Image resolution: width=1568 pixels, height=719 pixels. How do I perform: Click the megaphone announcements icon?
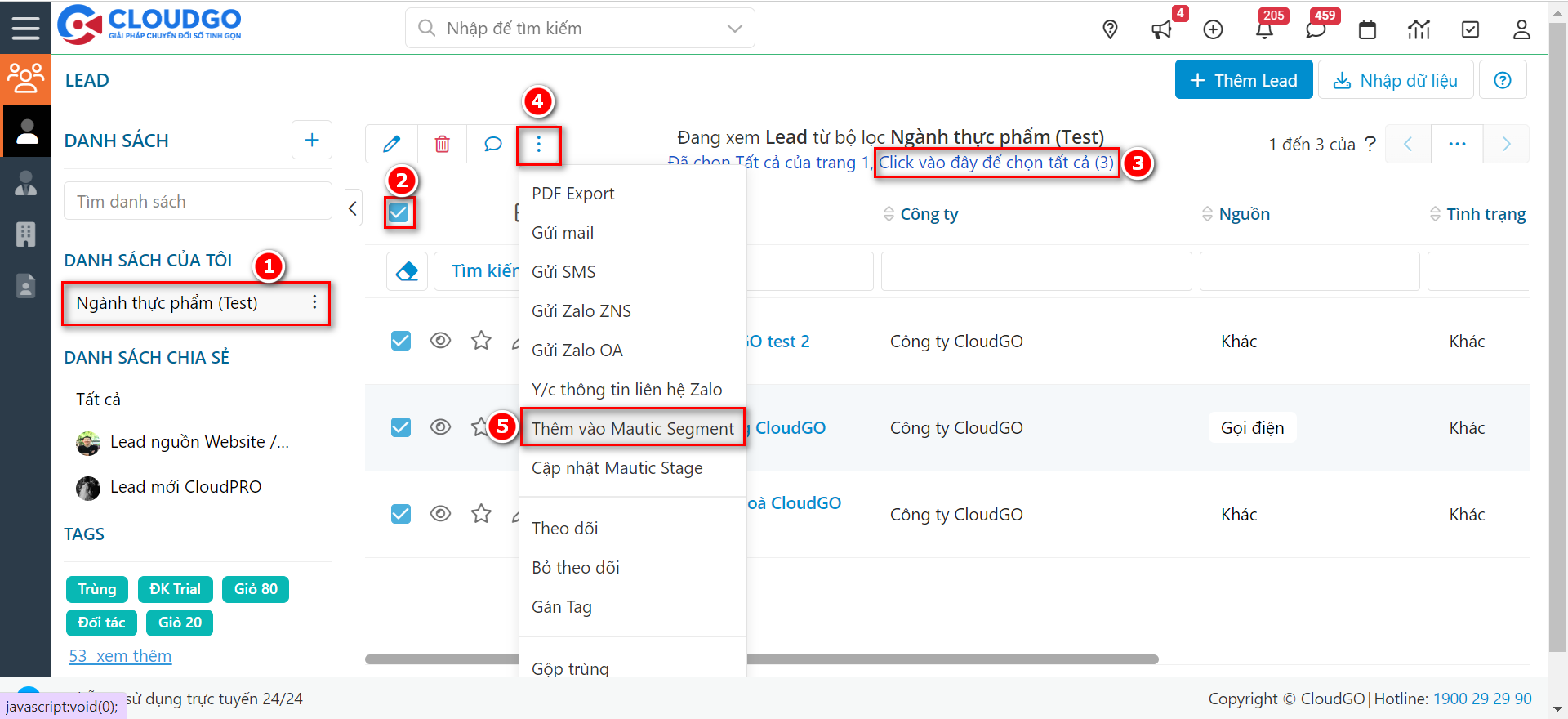pos(1160,30)
